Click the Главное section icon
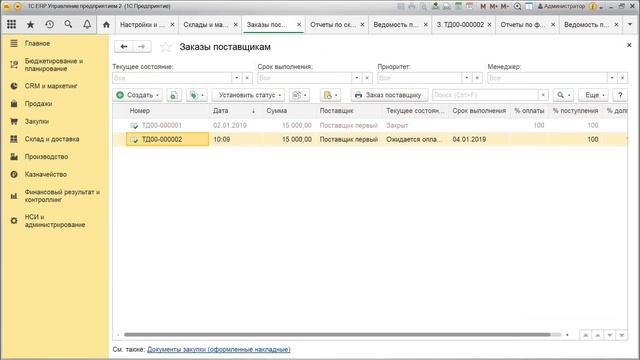The image size is (640, 360). [x=14, y=43]
